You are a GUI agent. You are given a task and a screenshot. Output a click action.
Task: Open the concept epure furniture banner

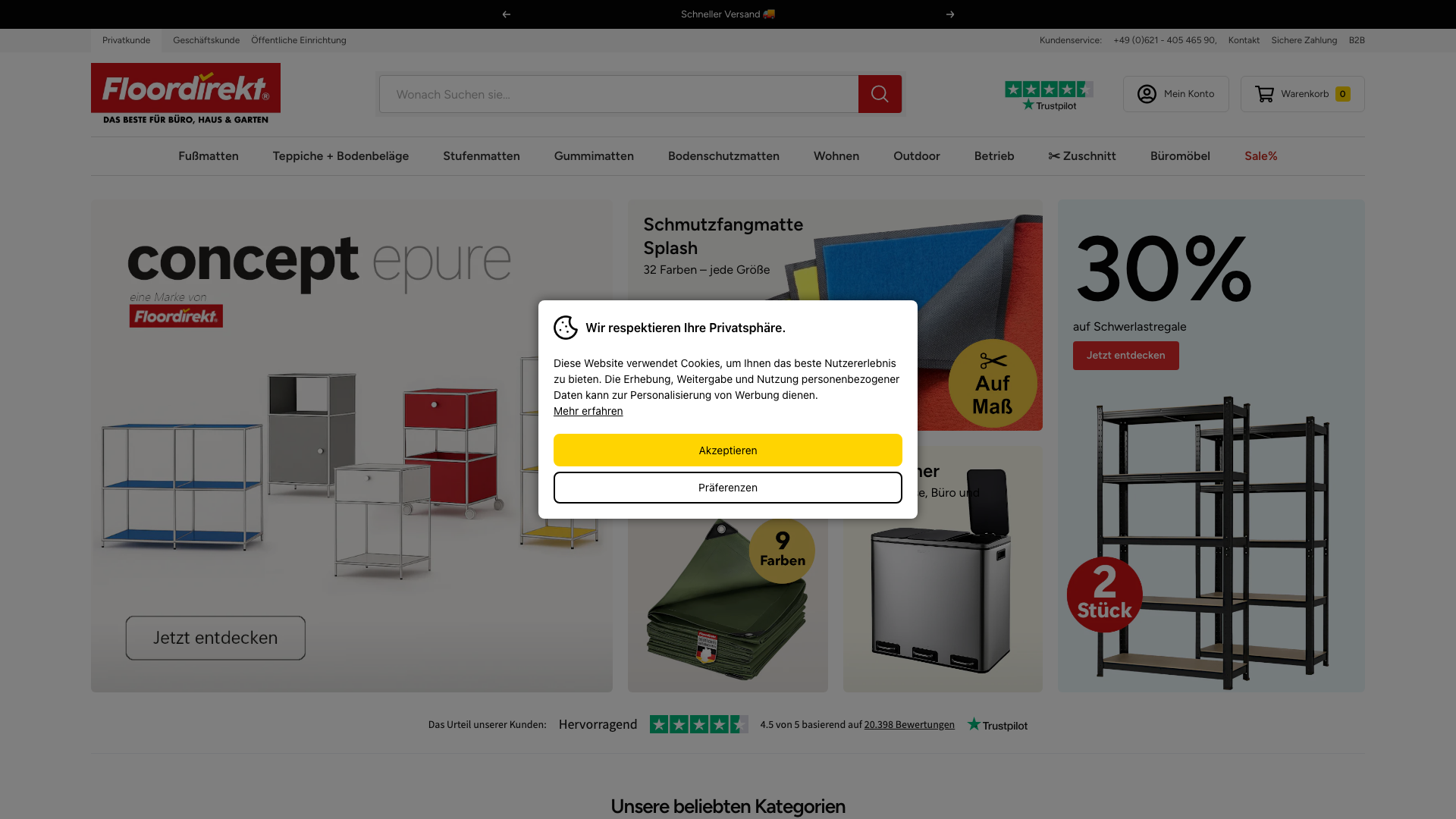click(352, 446)
